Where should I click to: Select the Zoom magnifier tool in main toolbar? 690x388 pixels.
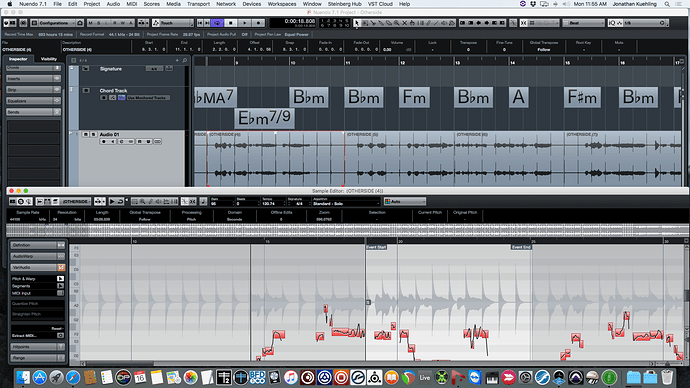tap(397, 23)
